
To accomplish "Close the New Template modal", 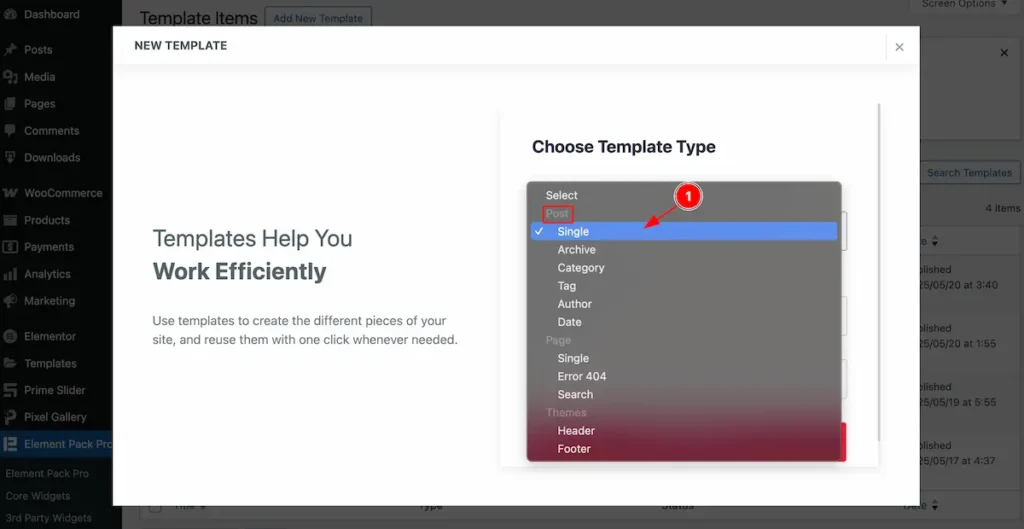I will click(899, 47).
